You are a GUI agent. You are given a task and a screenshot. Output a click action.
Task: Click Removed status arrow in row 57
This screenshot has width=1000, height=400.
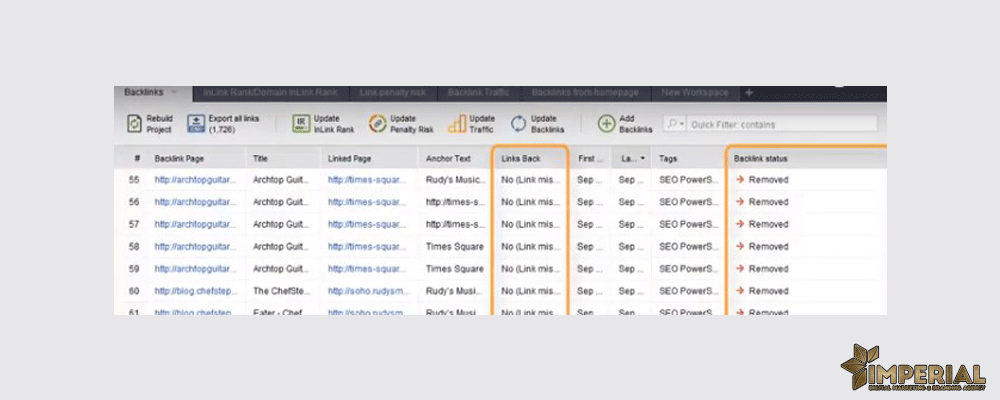(740, 224)
